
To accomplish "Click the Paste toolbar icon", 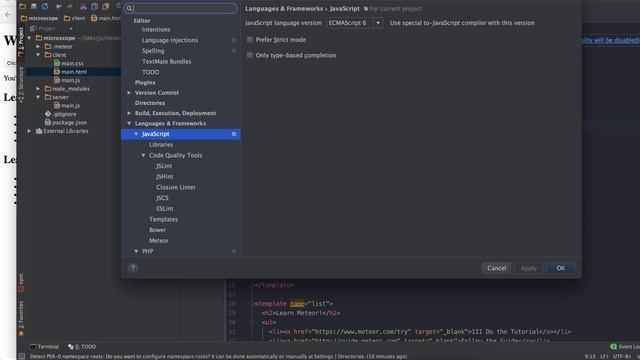I will click(x=106, y=6).
